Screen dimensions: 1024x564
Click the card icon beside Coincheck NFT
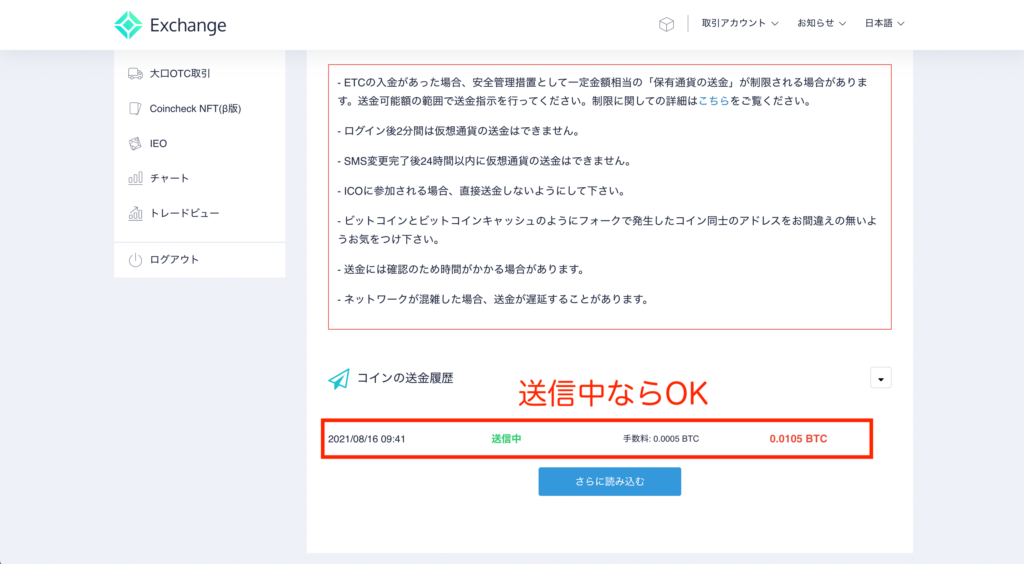pos(135,108)
